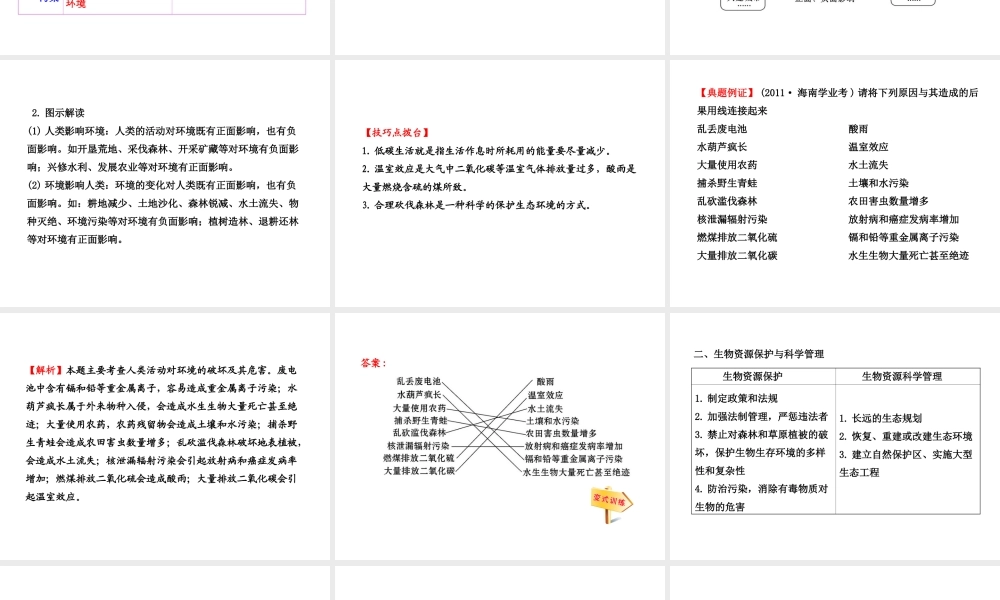Click table item 3. 建立自然保护区

(906, 464)
